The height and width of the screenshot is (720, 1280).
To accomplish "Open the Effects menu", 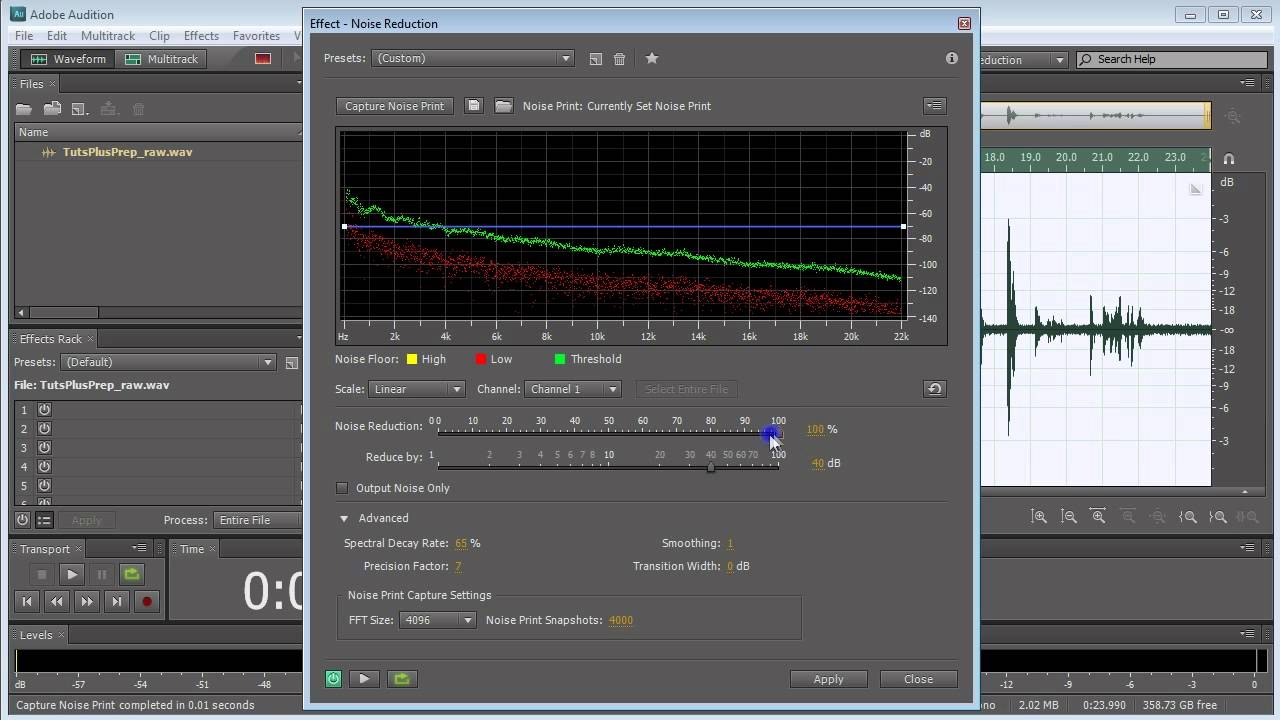I will (x=201, y=36).
